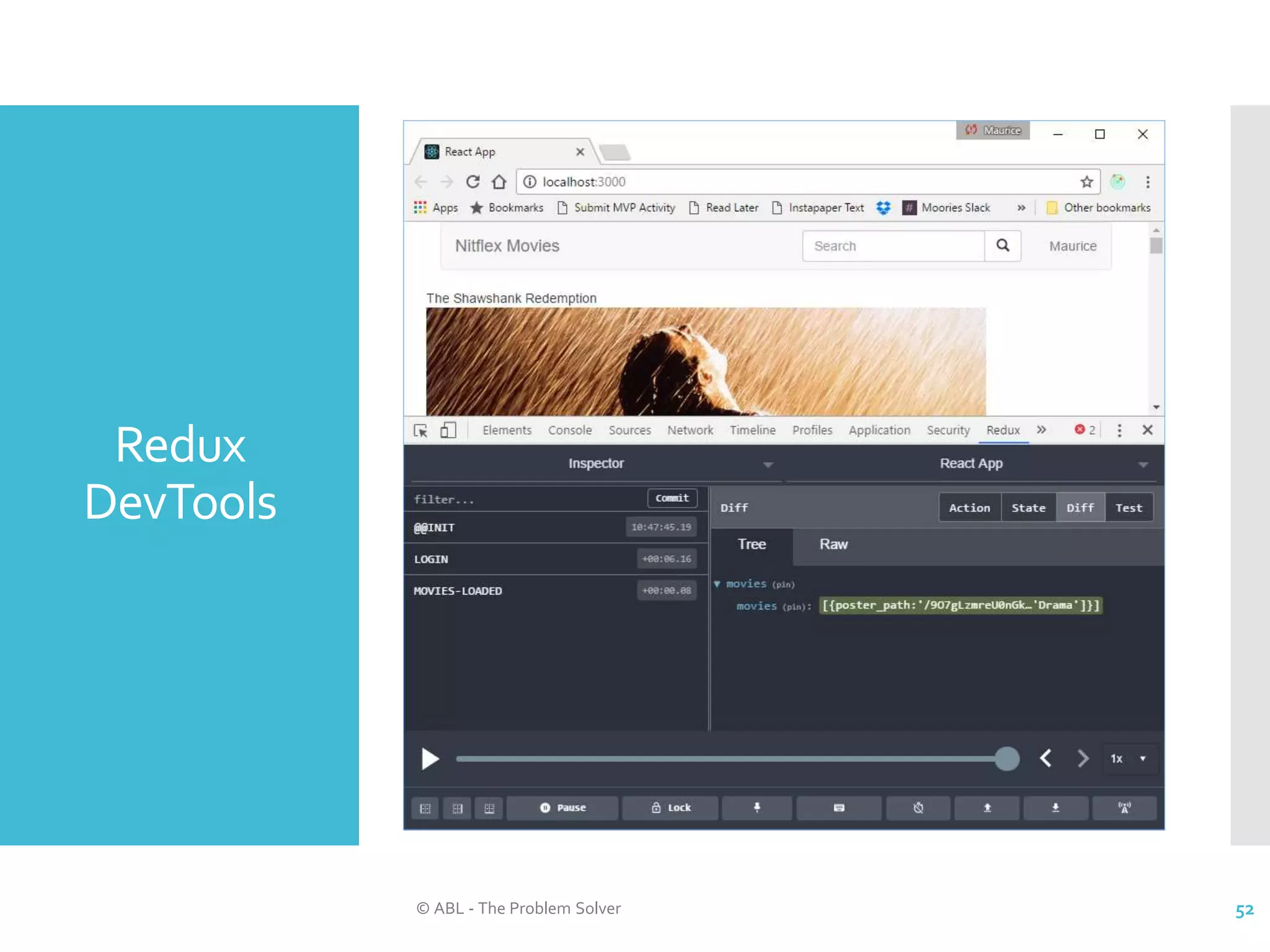
Task: Switch to the Console devtools tab
Action: [569, 430]
